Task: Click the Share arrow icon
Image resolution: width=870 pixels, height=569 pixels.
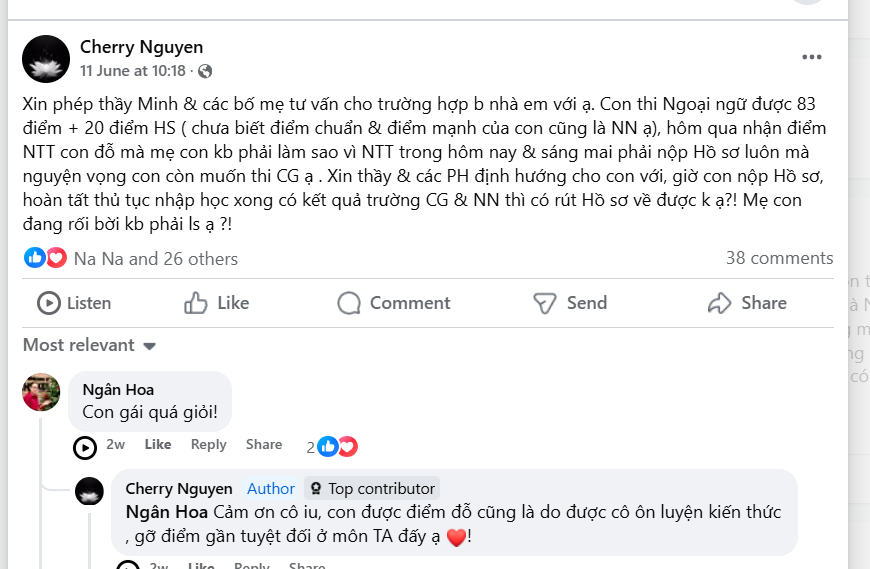Action: pos(719,303)
